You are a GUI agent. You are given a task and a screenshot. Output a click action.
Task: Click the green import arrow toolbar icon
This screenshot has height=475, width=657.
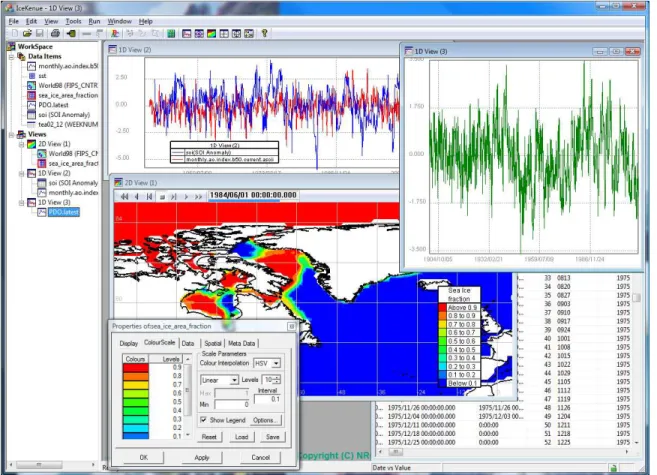tap(71, 34)
